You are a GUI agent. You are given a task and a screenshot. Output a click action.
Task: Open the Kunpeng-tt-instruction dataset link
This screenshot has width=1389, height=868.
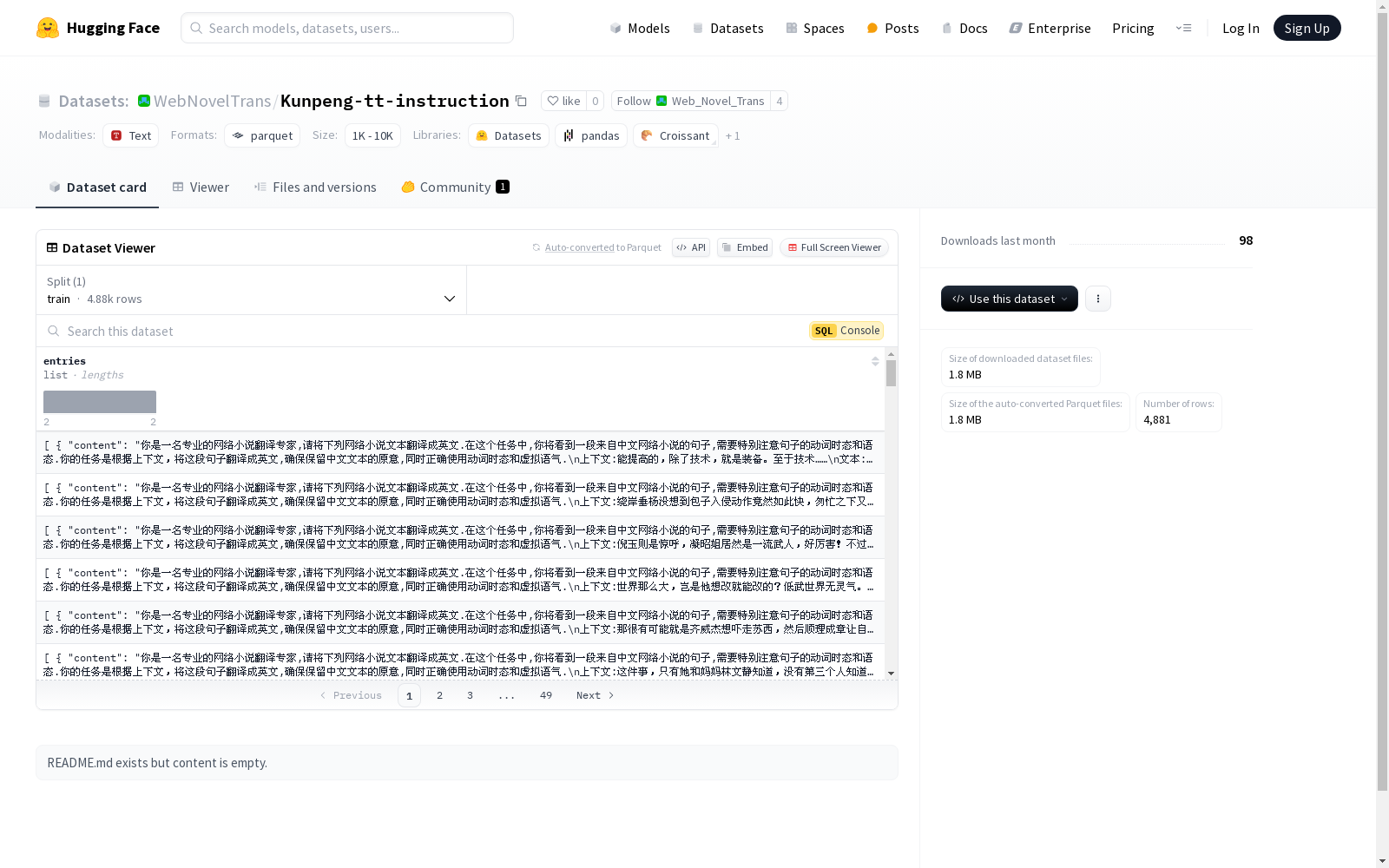tap(395, 101)
